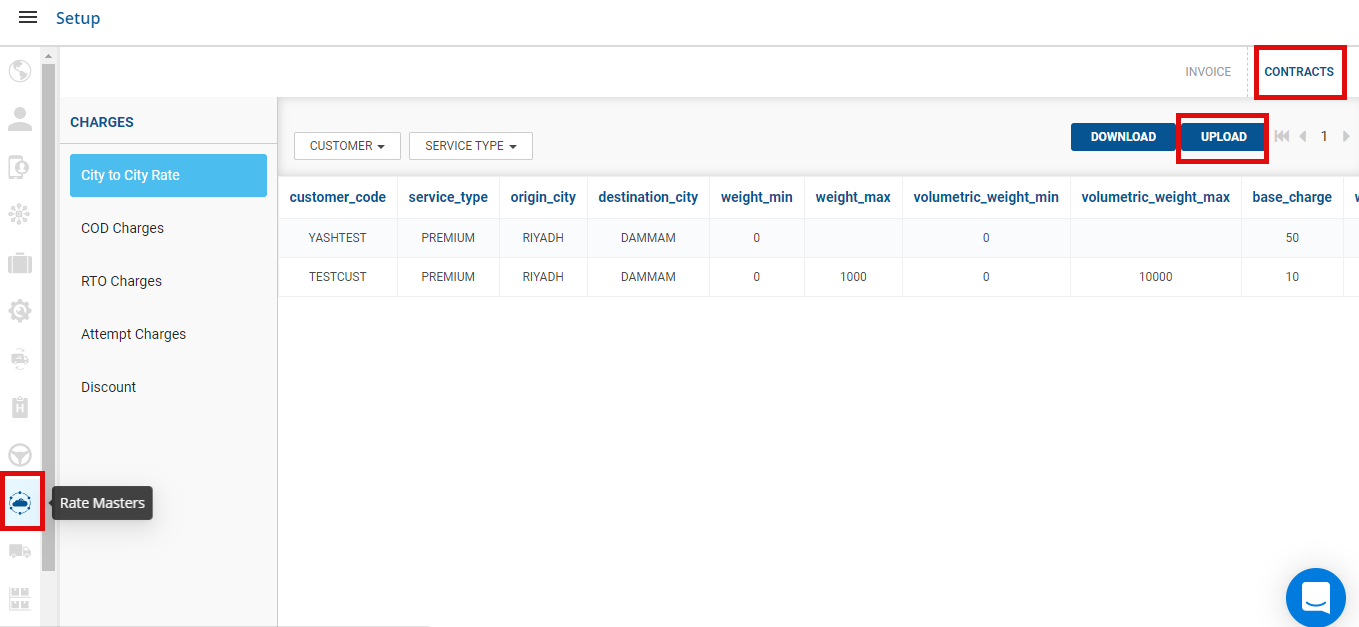Image resolution: width=1359 pixels, height=627 pixels.
Task: Click the YASHTEST customer code cell
Action: coord(337,238)
